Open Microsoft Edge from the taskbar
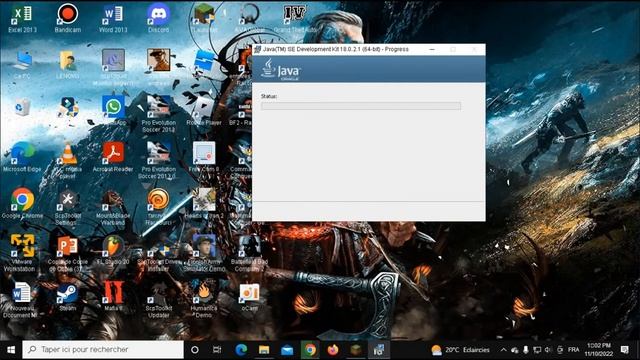This screenshot has width=640, height=360. (x=241, y=350)
